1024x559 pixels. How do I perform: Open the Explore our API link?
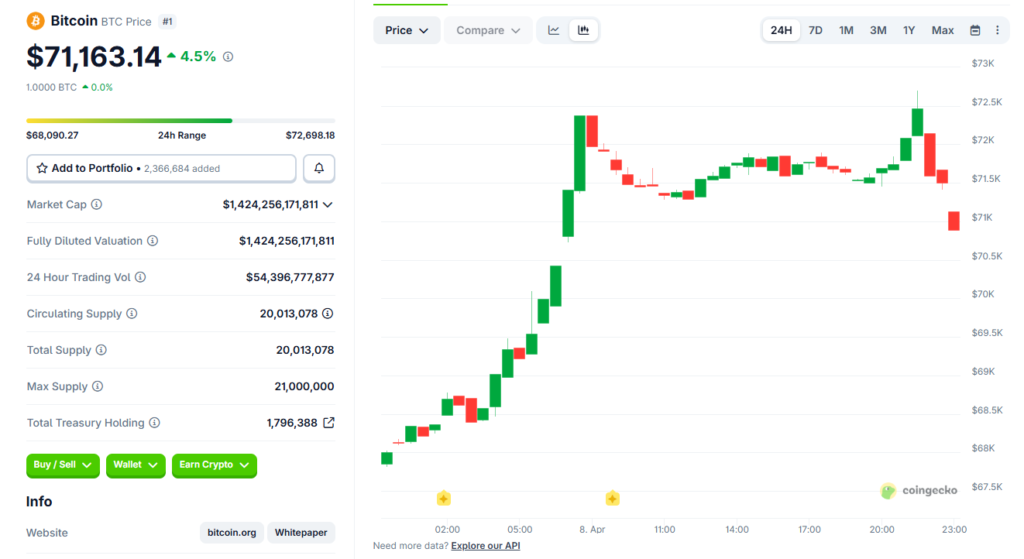click(485, 546)
